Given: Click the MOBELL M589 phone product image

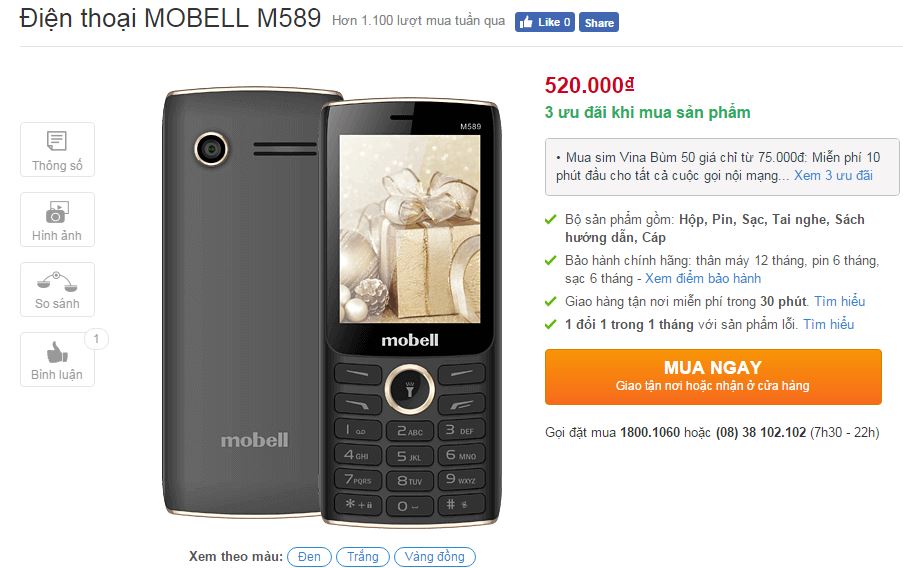Looking at the screenshot, I should pyautogui.click(x=332, y=307).
